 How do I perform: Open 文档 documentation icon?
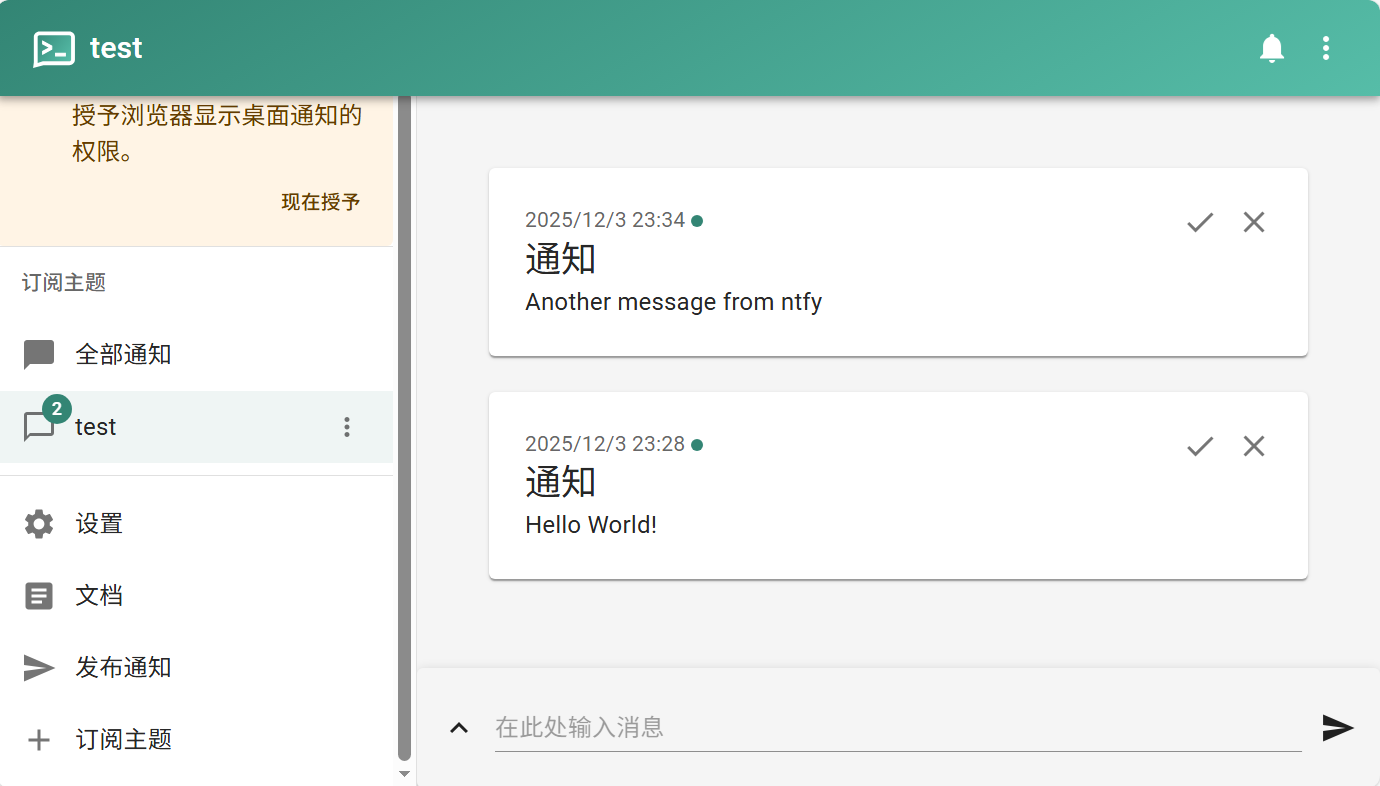click(x=39, y=596)
